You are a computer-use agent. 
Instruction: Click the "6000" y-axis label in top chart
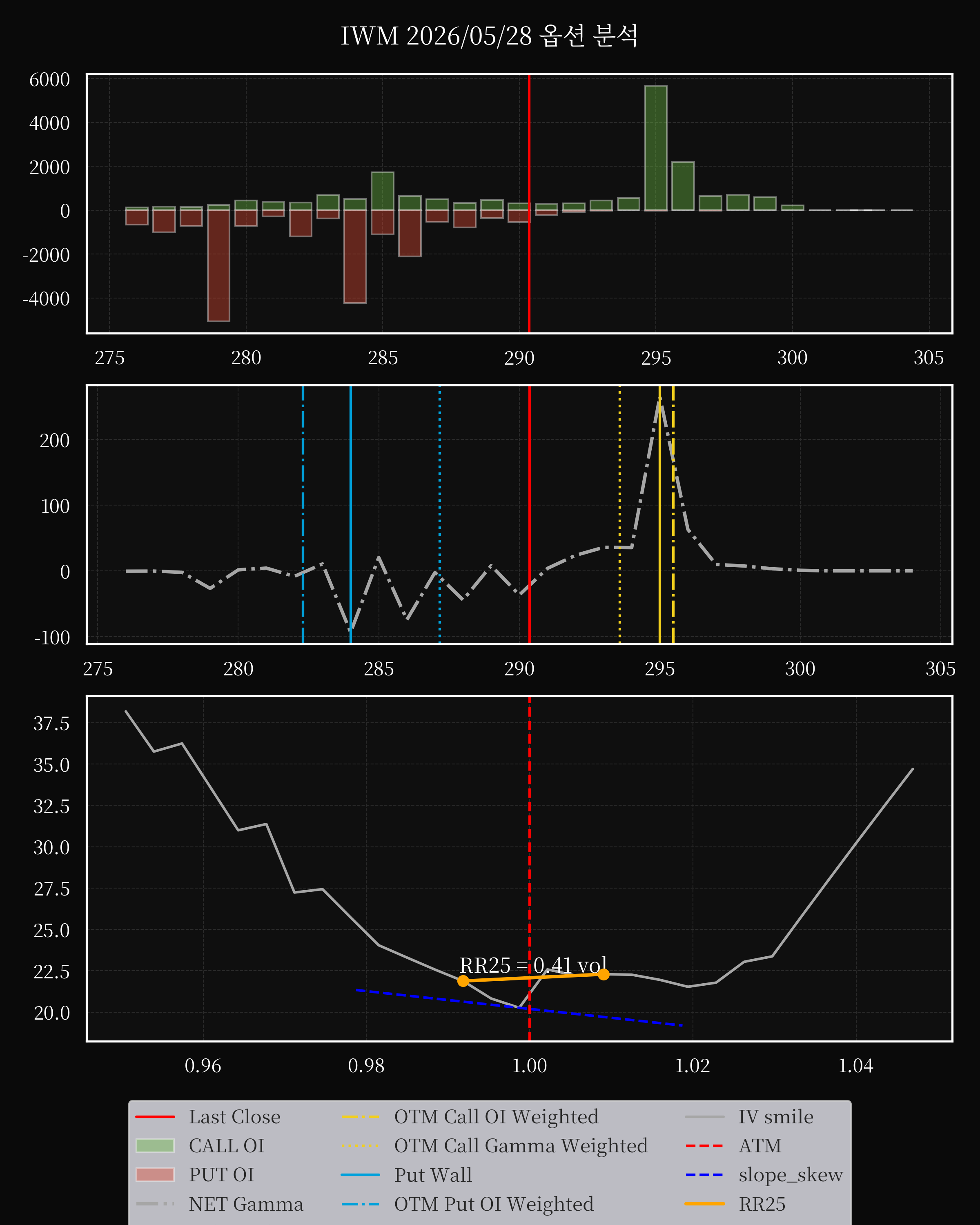coord(49,80)
